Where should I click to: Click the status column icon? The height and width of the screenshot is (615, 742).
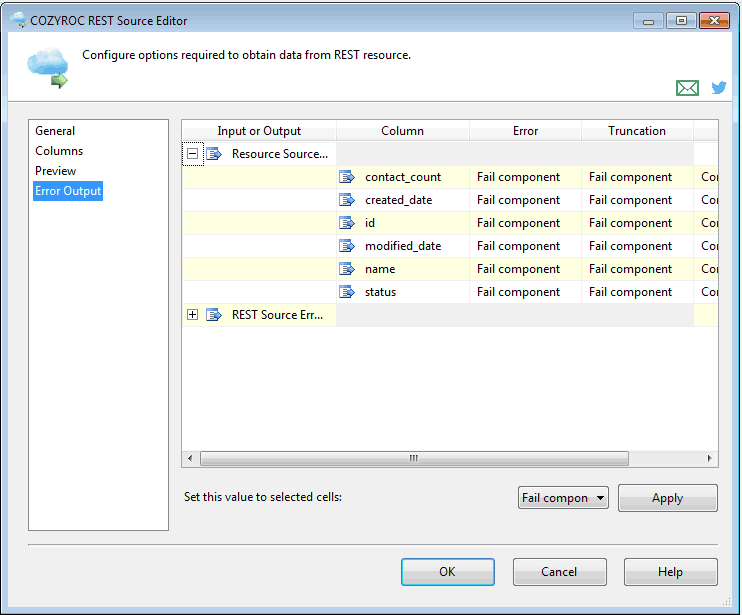click(x=347, y=292)
